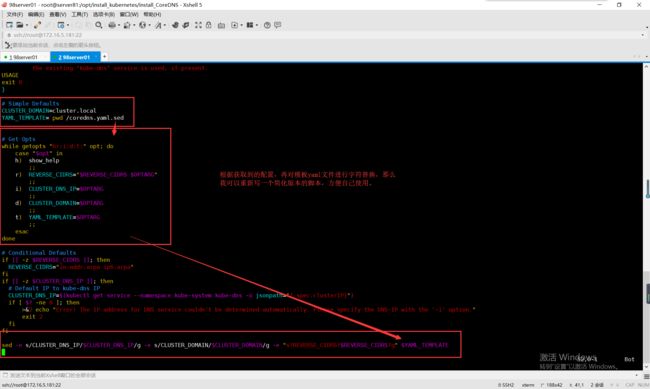Expand the Open Session dropdown arrow

click(x=27, y=25)
